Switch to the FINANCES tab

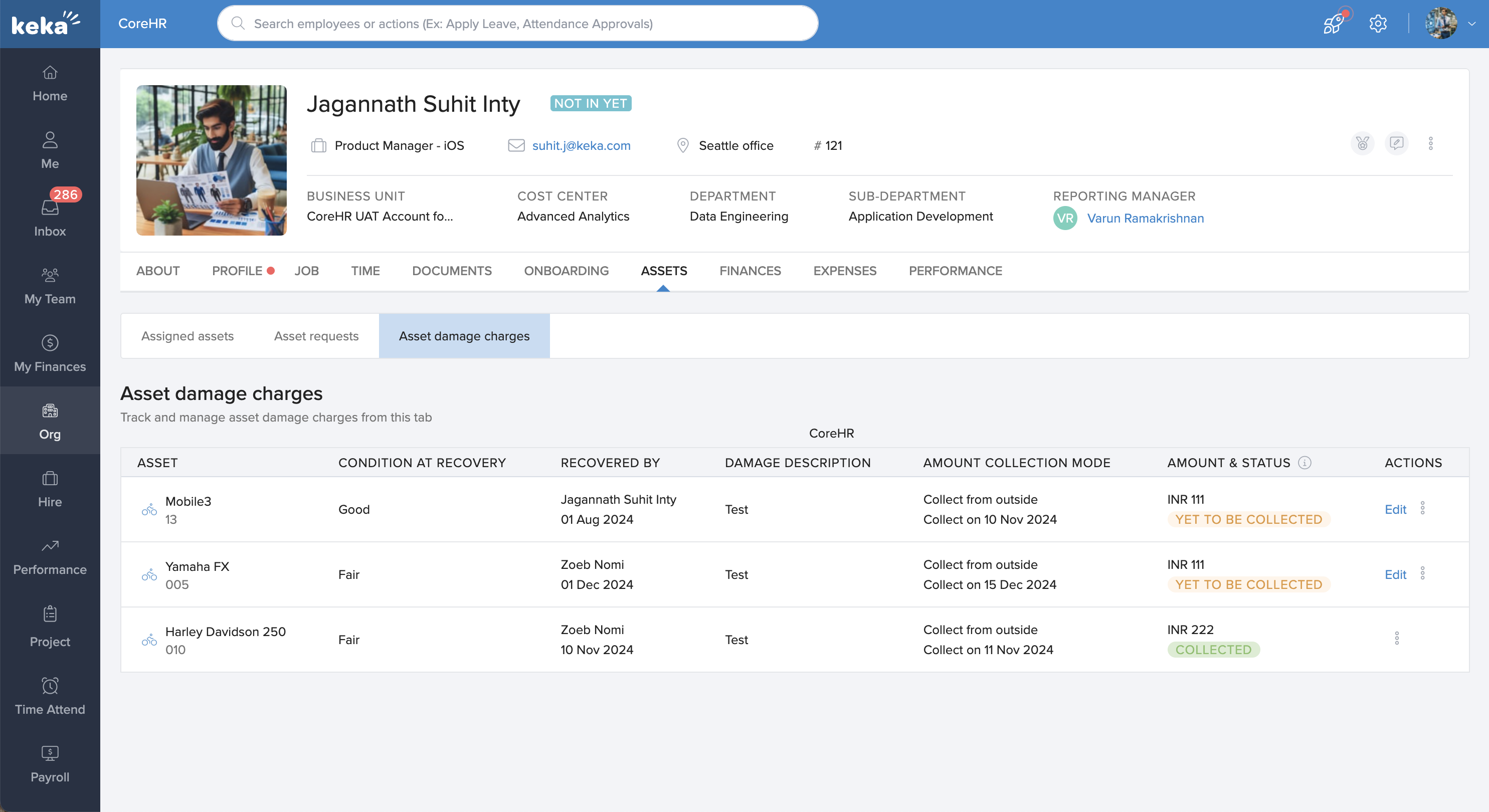pyautogui.click(x=750, y=271)
